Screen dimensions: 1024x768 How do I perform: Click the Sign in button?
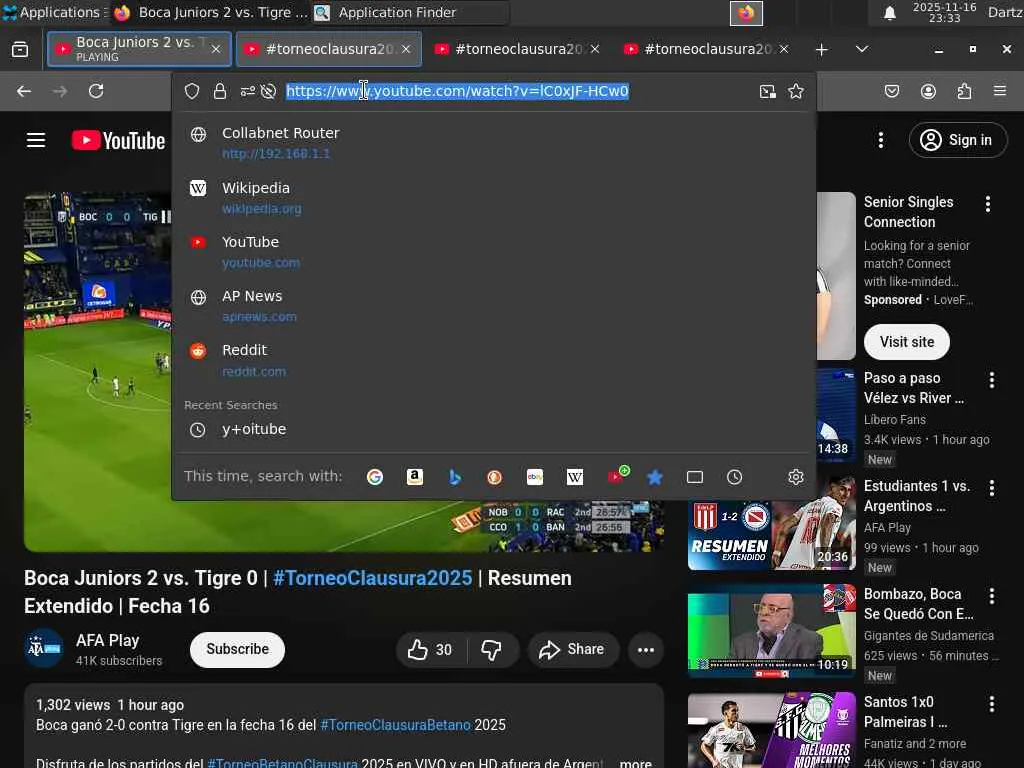pyautogui.click(x=958, y=140)
